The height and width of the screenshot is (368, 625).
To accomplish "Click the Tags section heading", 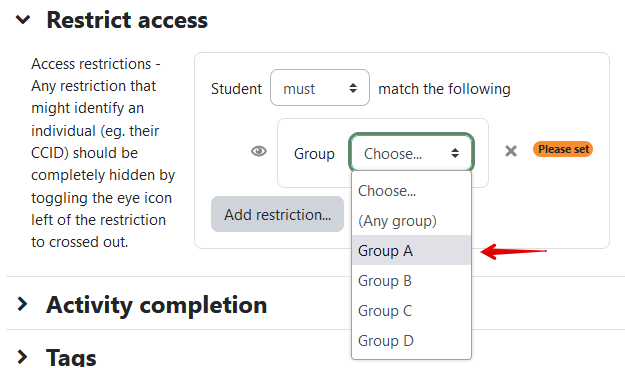I will click(71, 357).
